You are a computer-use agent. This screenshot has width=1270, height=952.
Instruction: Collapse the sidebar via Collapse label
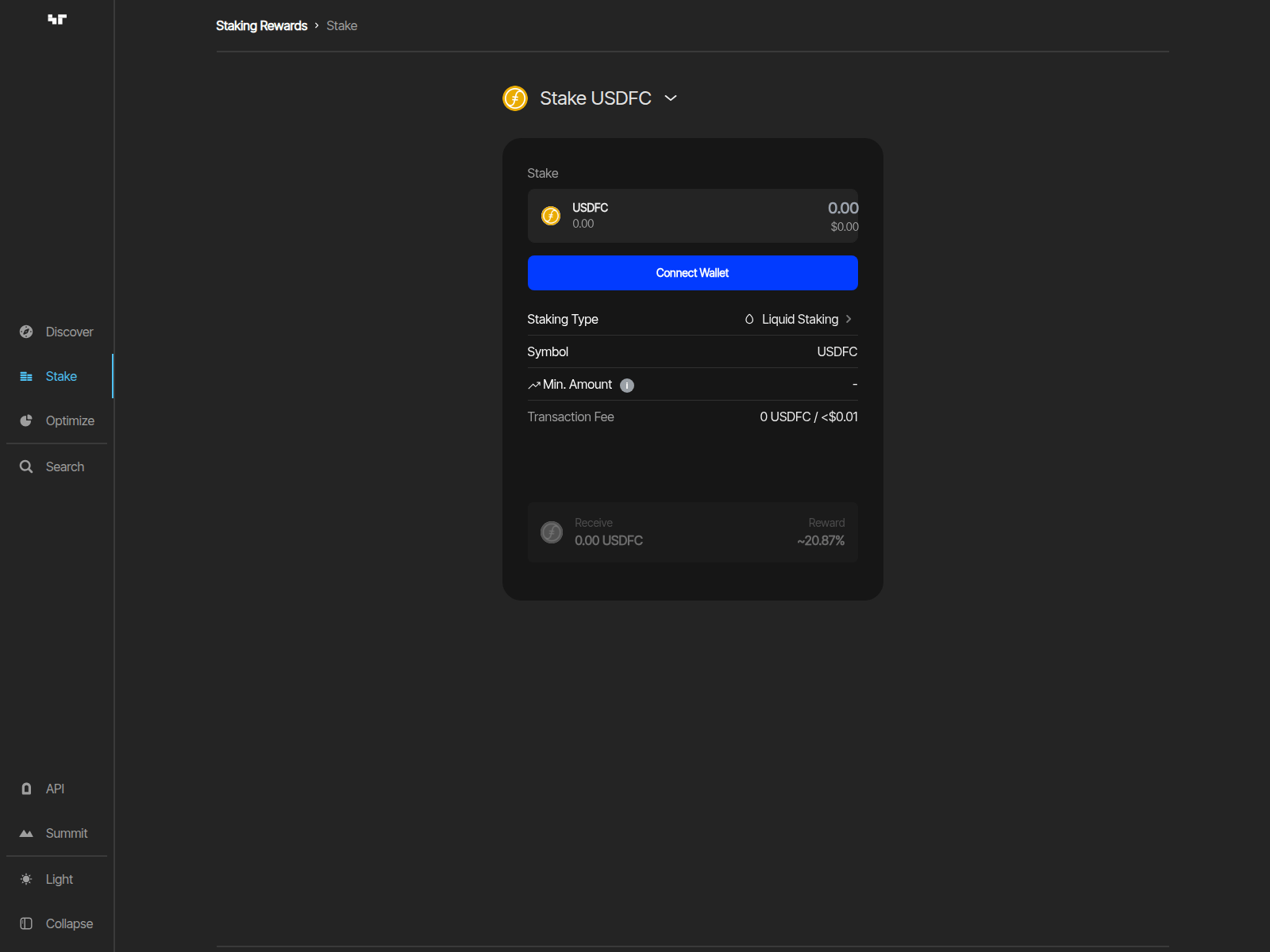point(69,923)
